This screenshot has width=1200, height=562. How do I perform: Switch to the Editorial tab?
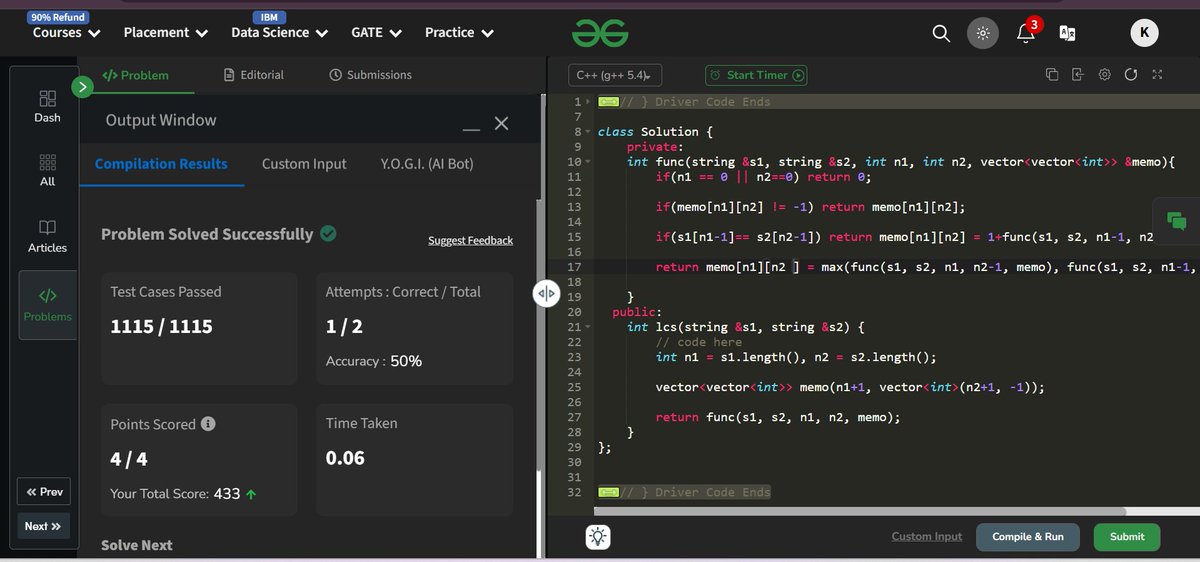coord(254,75)
